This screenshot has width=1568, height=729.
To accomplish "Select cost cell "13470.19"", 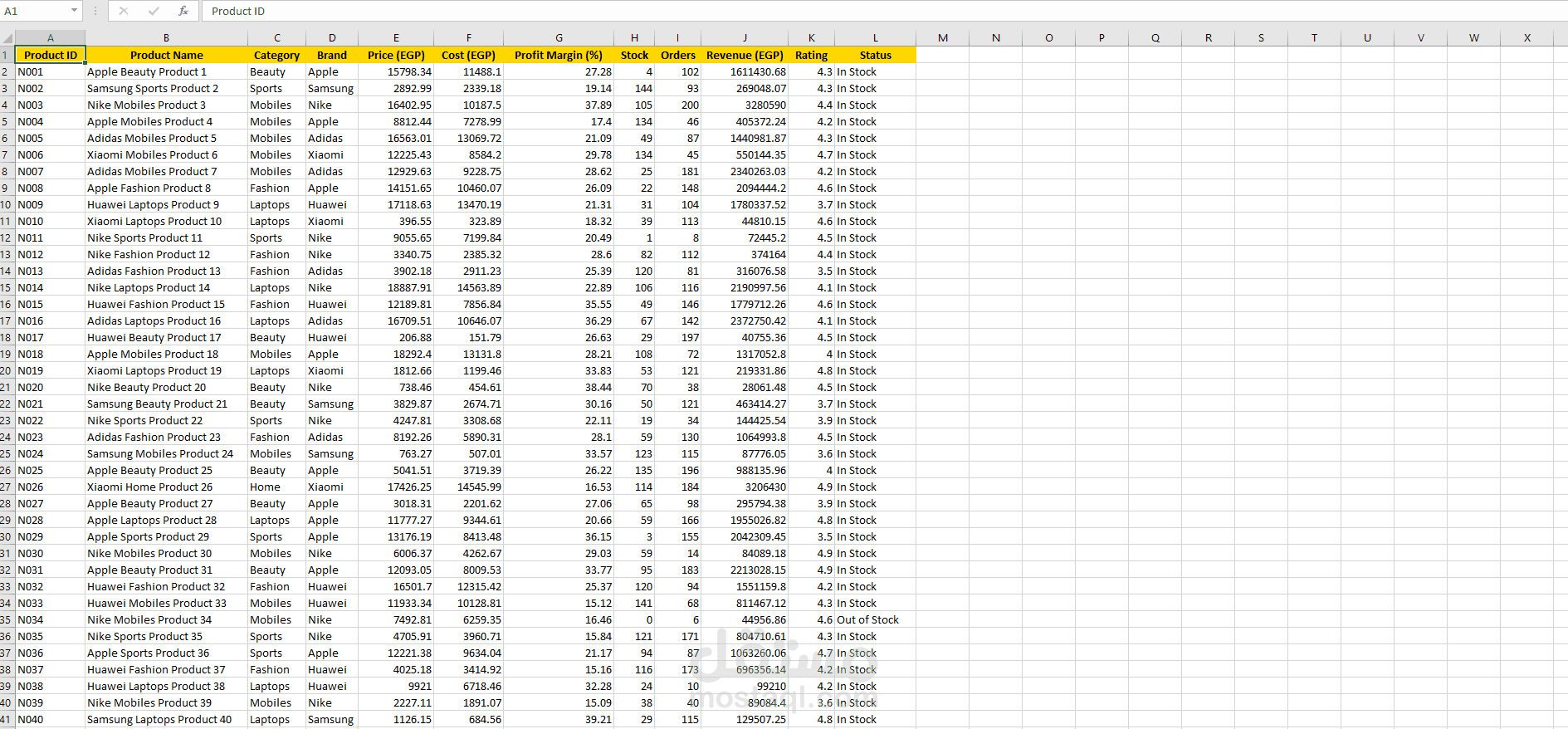I will (468, 204).
